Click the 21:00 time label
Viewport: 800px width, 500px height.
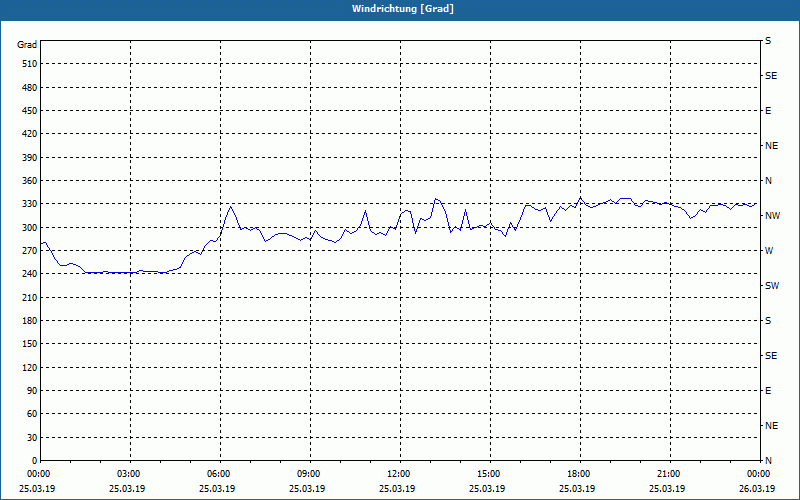[x=670, y=474]
